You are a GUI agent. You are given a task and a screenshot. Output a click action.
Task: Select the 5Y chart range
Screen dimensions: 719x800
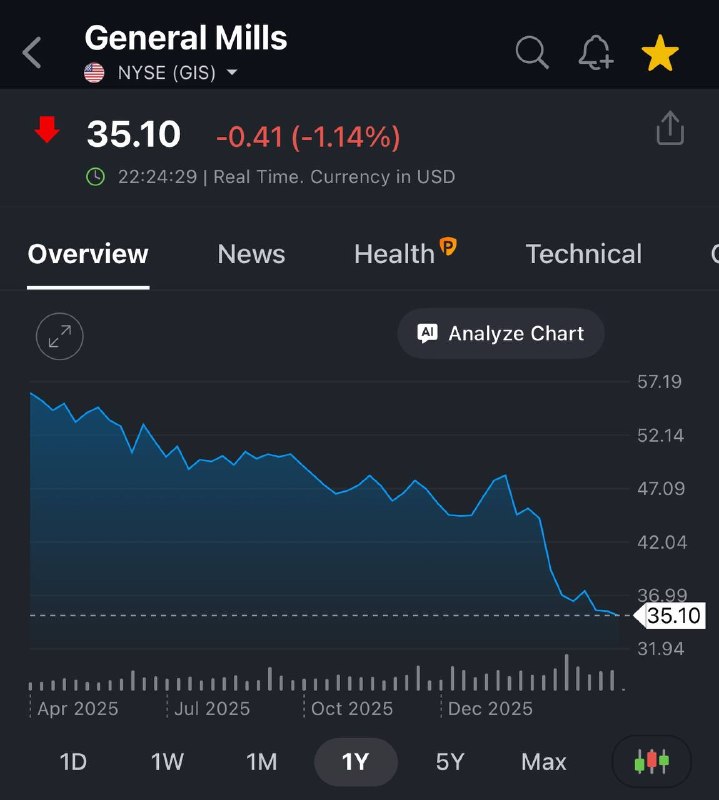click(x=450, y=762)
